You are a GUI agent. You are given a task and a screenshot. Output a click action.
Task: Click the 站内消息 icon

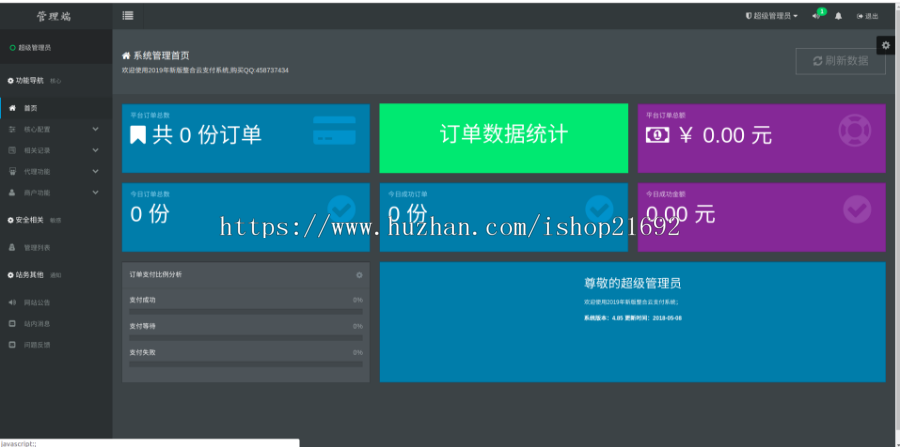pos(13,324)
